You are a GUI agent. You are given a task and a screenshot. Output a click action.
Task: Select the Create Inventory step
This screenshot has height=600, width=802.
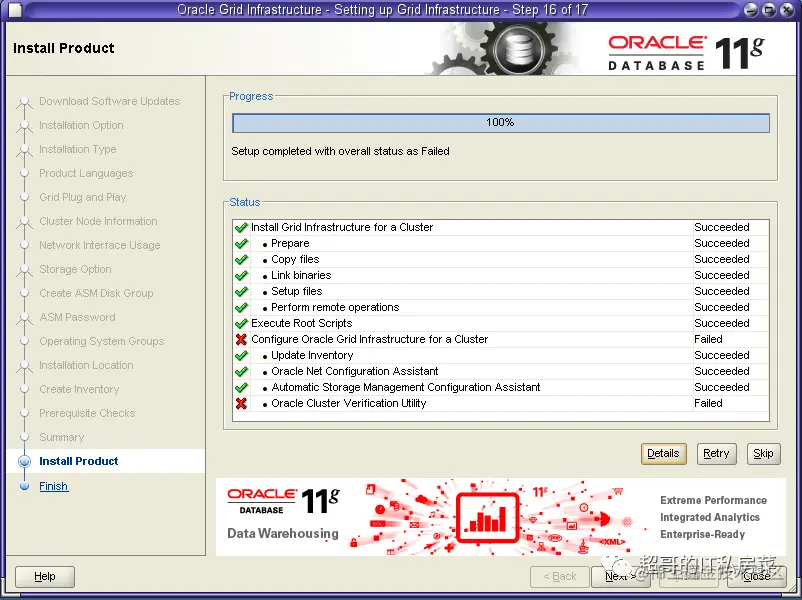pyautogui.click(x=79, y=389)
